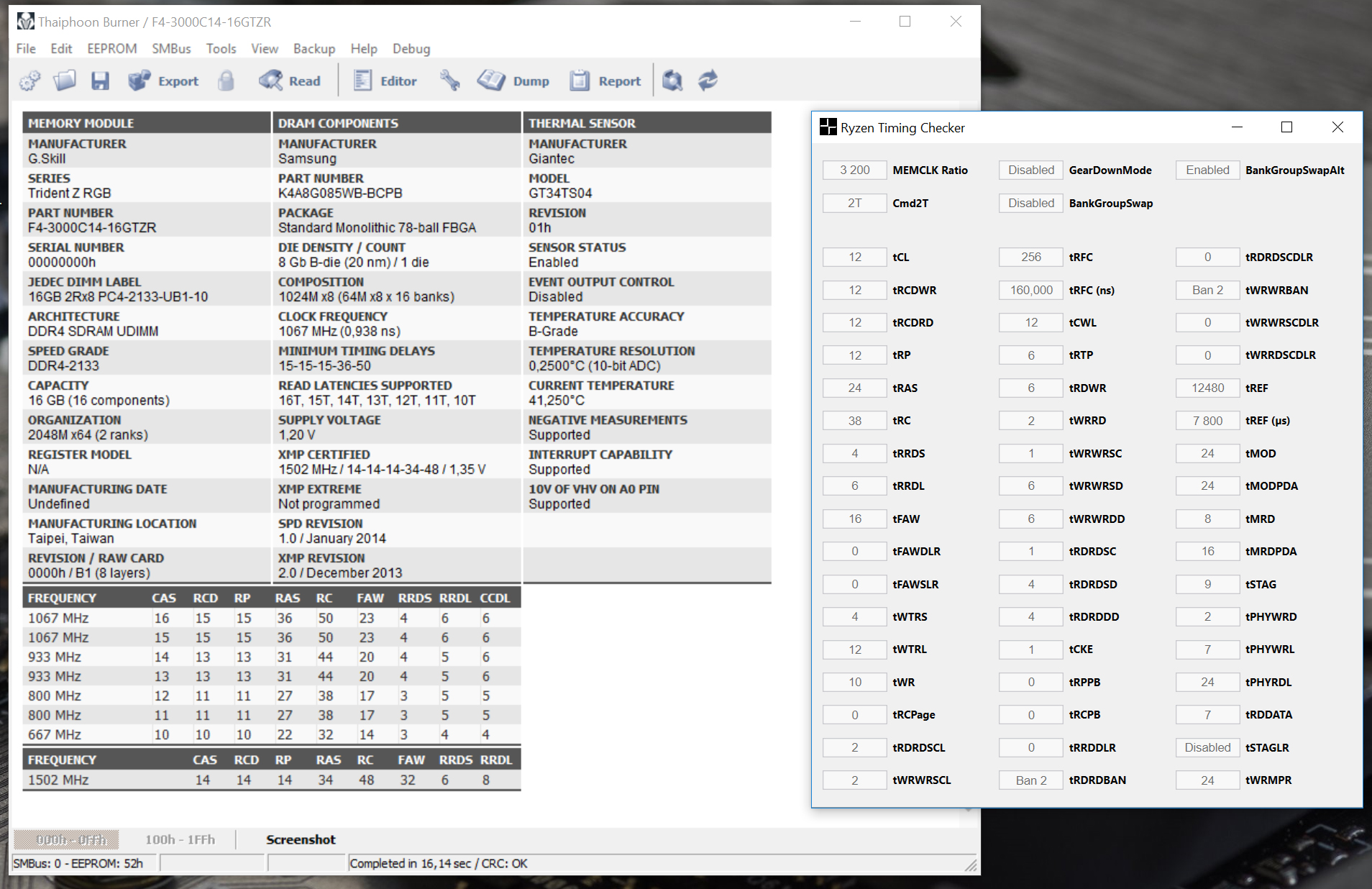Click the tCWL value field
1372x889 pixels.
(x=1031, y=322)
